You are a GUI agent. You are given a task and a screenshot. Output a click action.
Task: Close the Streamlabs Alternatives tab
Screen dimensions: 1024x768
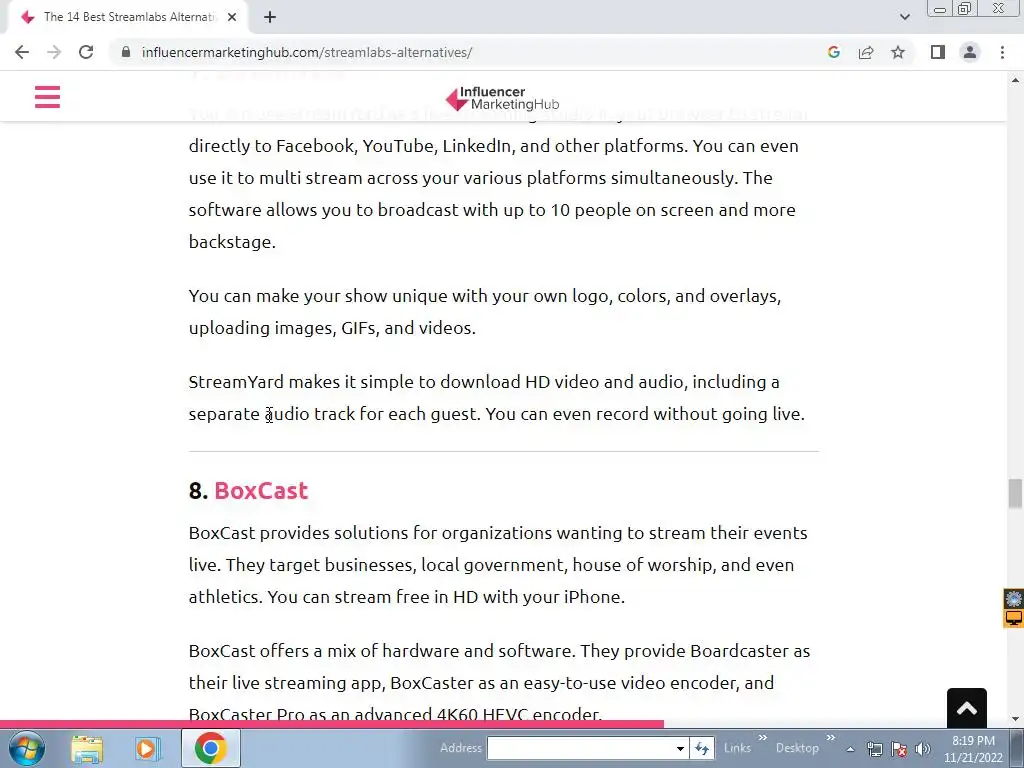232,17
